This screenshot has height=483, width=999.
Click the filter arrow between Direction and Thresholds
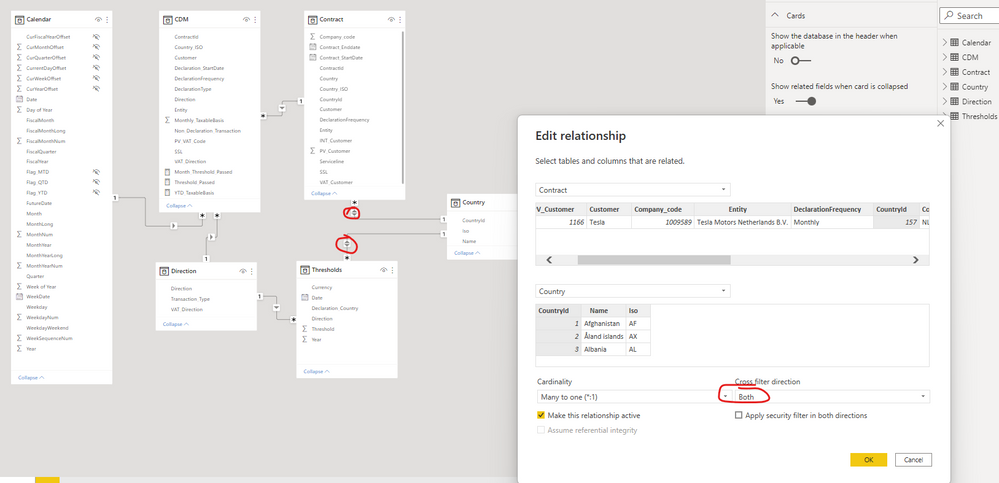click(x=277, y=307)
